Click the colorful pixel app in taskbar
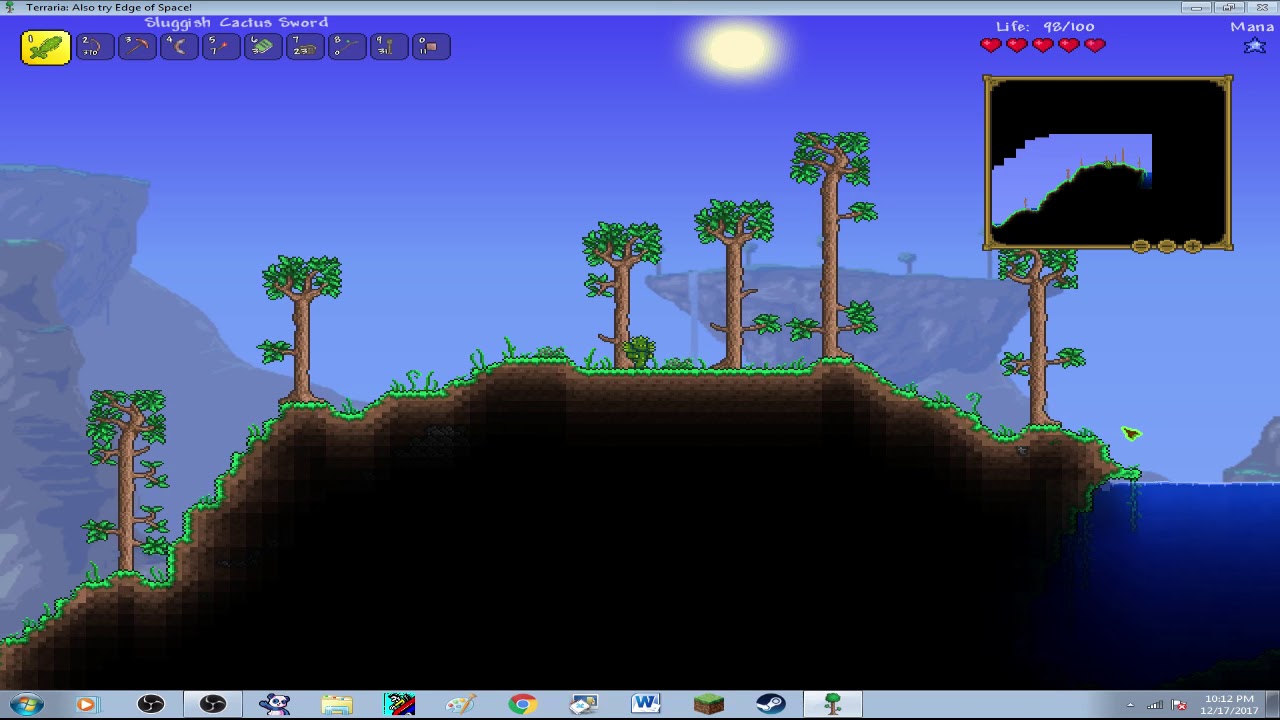The width and height of the screenshot is (1280, 720). (x=398, y=704)
